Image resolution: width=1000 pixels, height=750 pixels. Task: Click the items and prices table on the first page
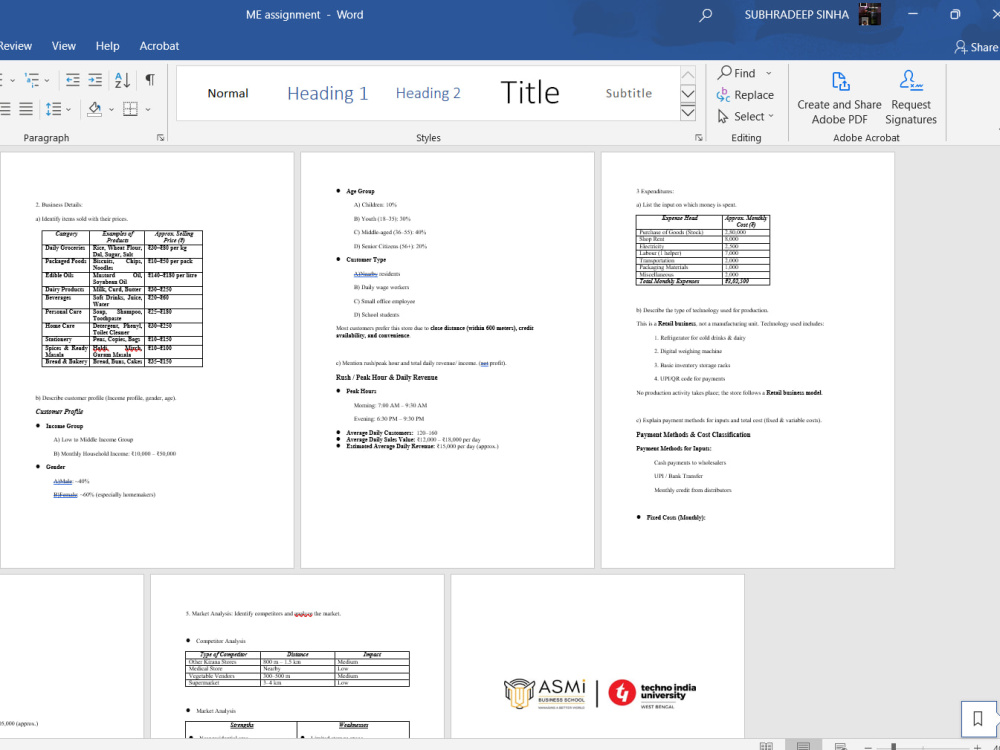[x=122, y=298]
